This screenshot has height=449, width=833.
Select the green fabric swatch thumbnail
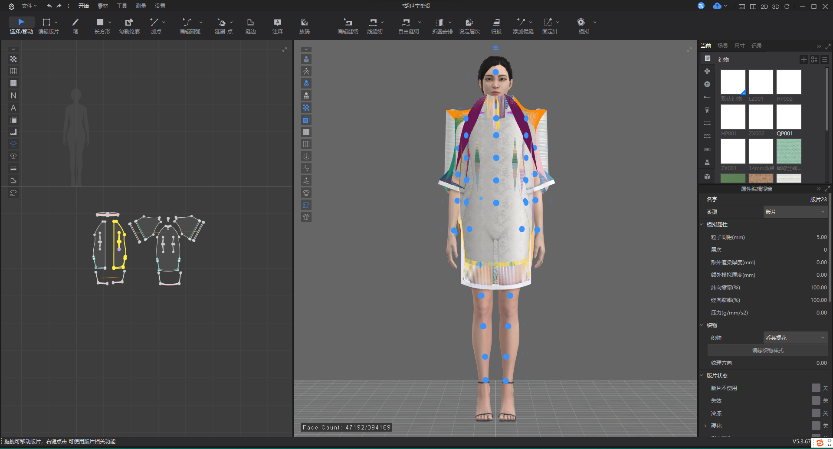coord(789,151)
